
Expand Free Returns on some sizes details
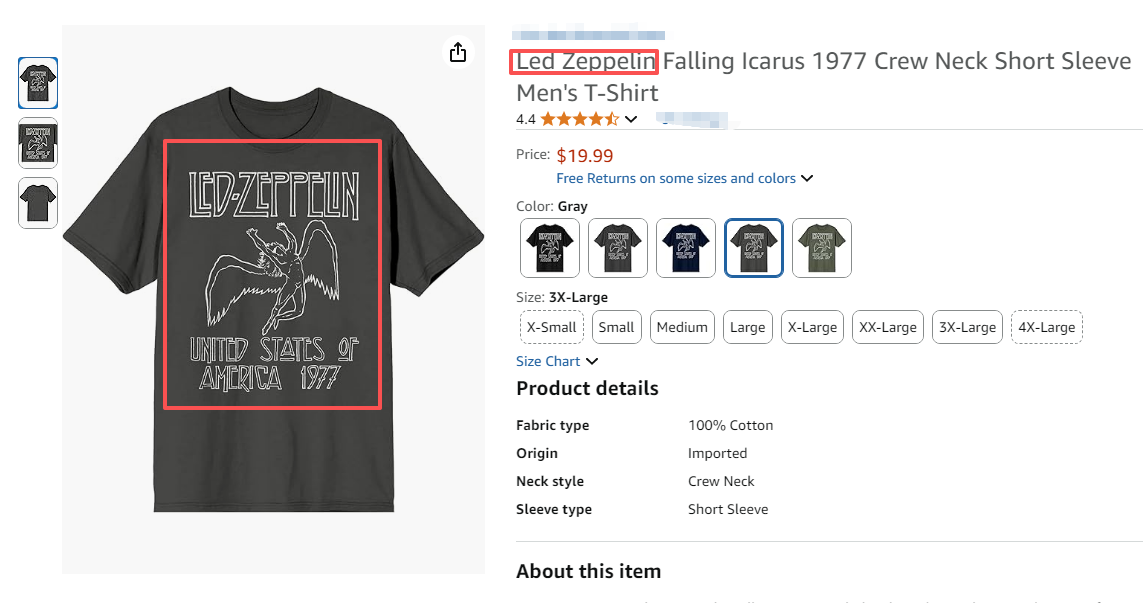coord(684,178)
